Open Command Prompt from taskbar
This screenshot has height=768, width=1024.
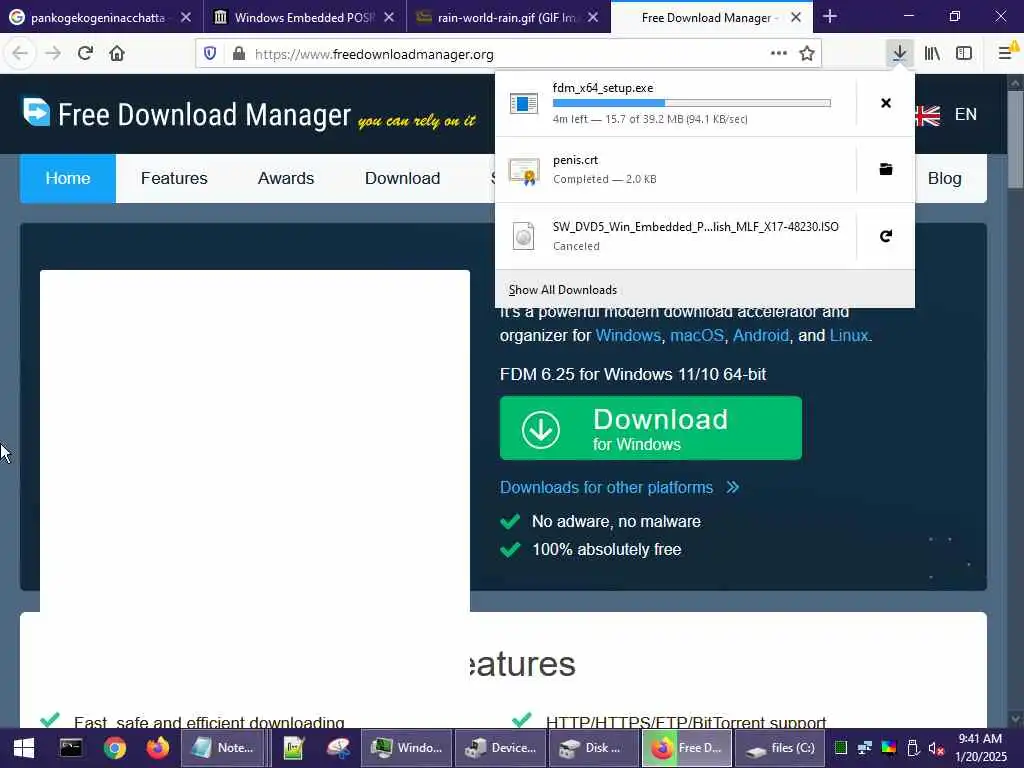pyautogui.click(x=71, y=748)
